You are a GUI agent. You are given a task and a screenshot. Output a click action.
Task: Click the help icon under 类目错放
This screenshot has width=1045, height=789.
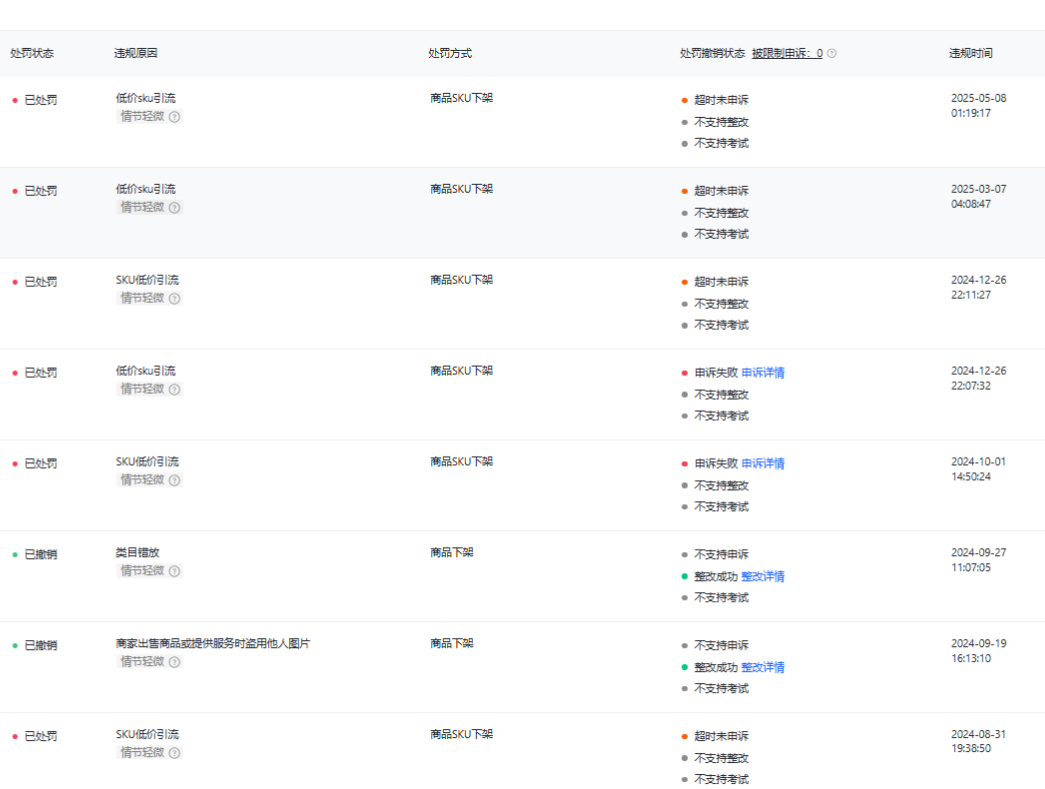tap(174, 571)
